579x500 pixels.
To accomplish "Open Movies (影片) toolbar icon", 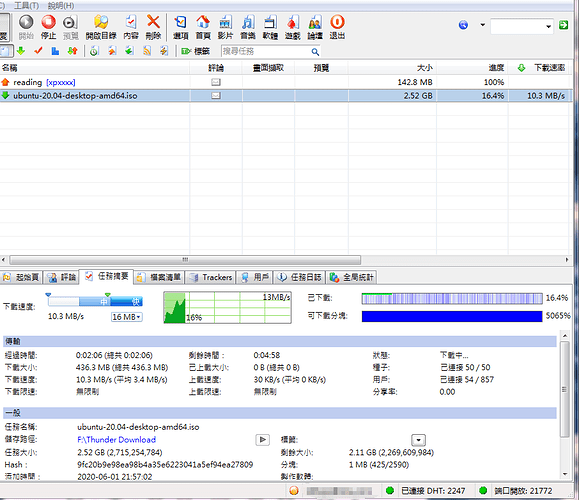I will [x=225, y=27].
